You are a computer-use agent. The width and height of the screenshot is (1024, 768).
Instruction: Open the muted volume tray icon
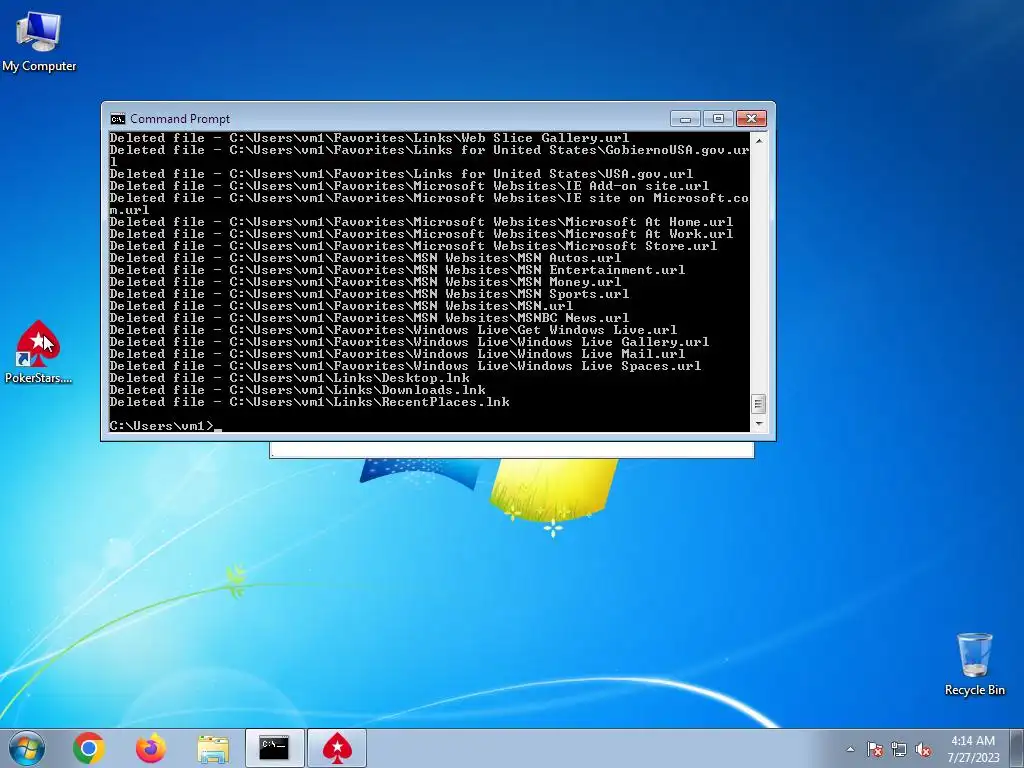(x=923, y=749)
